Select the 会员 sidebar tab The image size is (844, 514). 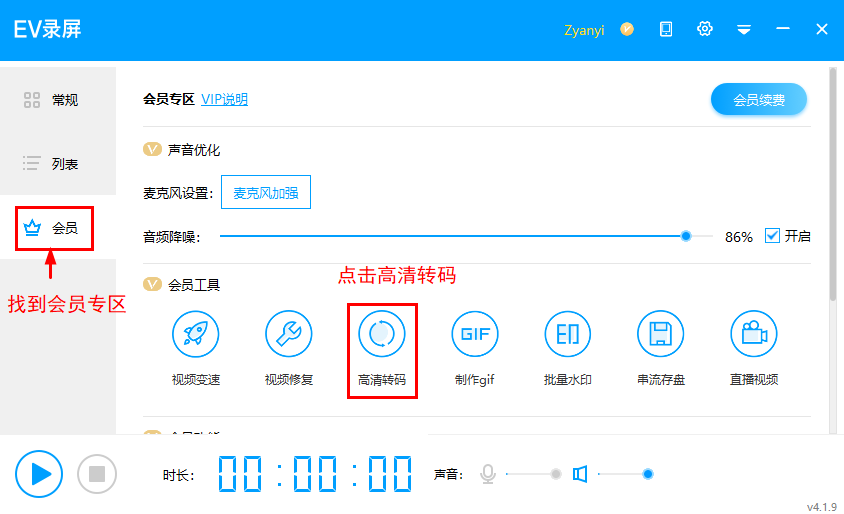[55, 229]
